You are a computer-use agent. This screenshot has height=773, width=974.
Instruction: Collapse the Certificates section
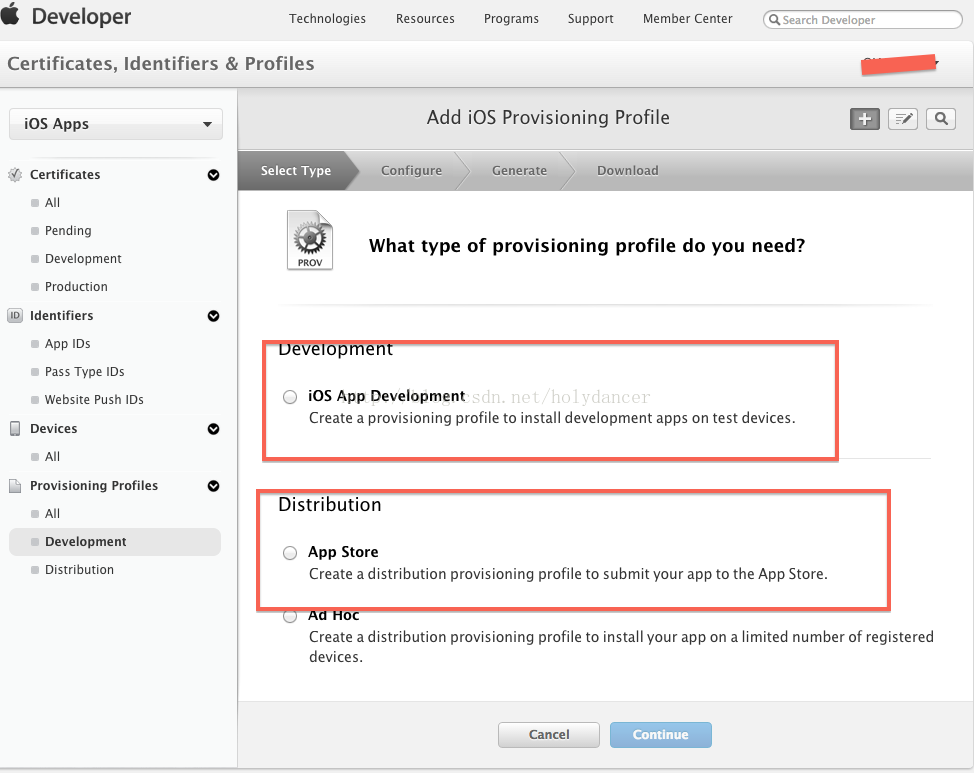click(213, 175)
